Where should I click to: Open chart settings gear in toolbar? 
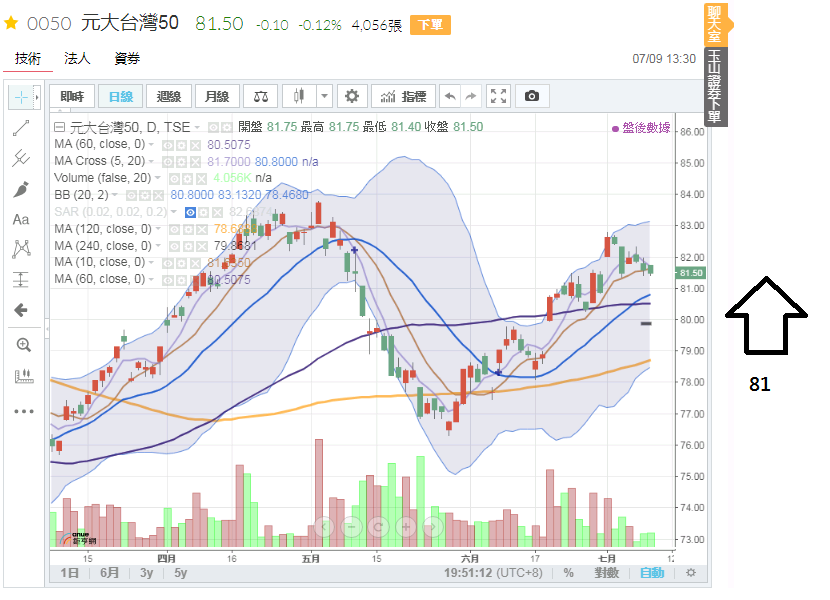click(x=351, y=96)
